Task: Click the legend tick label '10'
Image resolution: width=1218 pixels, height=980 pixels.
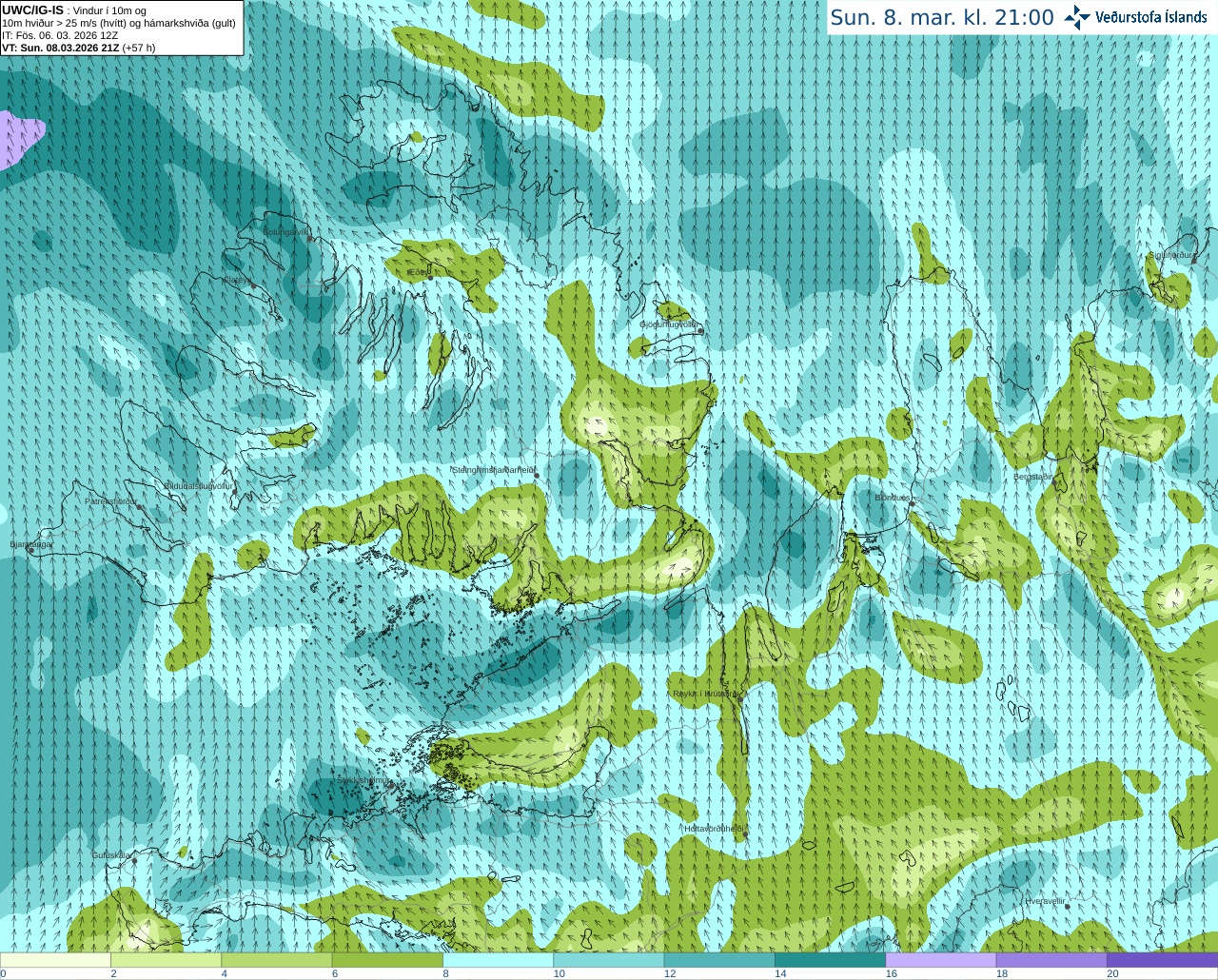Action: [560, 973]
